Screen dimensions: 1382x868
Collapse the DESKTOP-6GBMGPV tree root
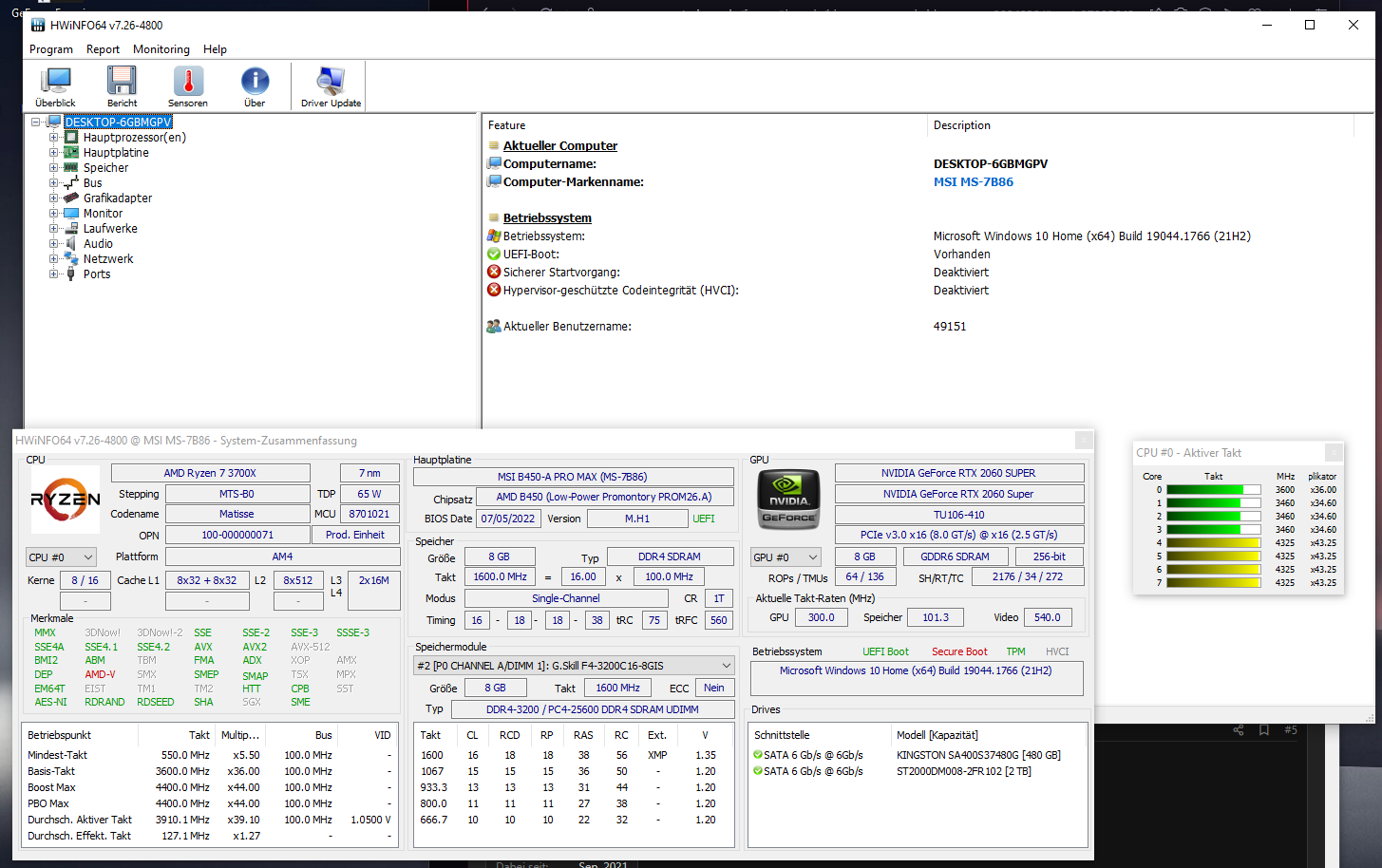[x=36, y=122]
